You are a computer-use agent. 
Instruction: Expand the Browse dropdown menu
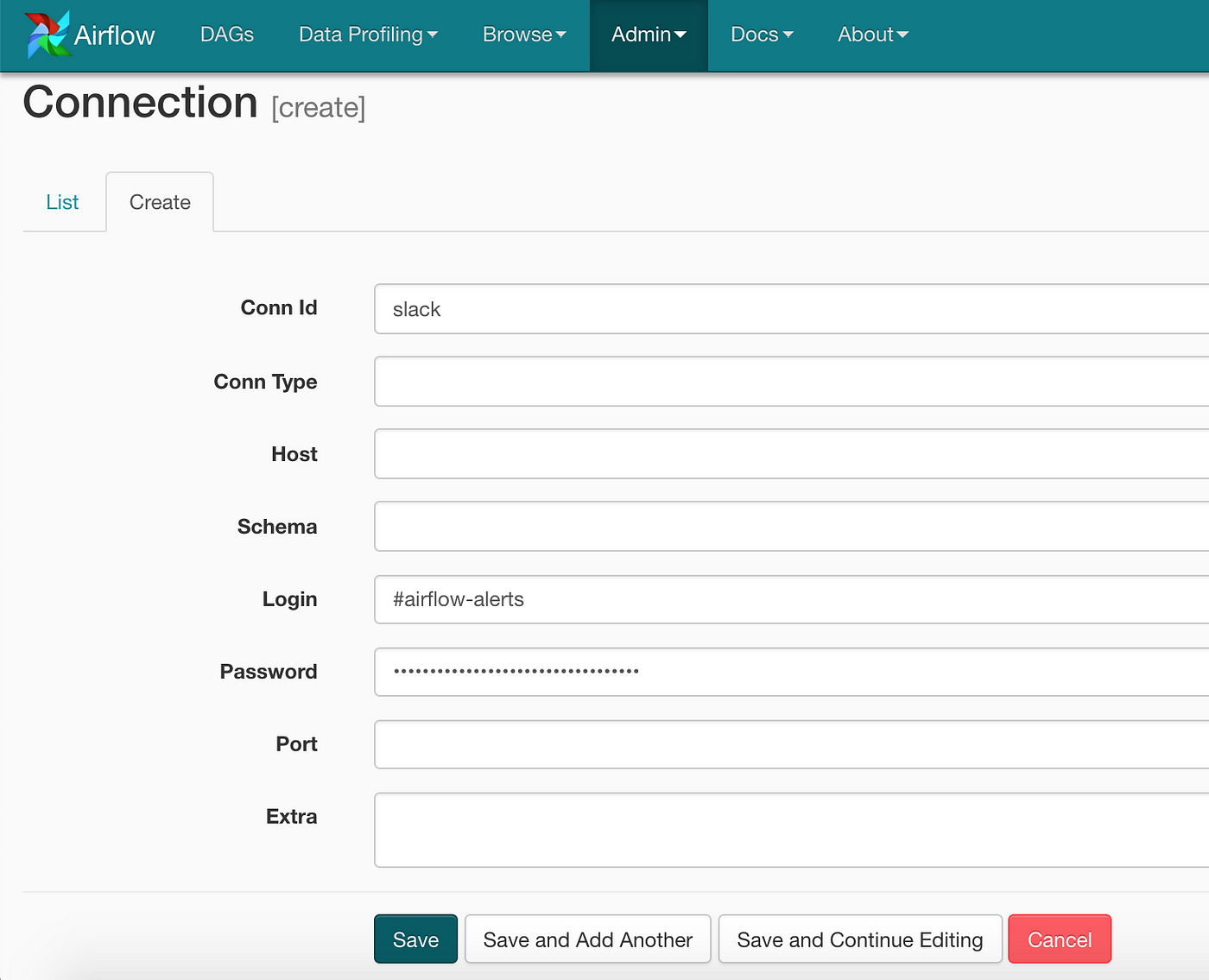524,35
